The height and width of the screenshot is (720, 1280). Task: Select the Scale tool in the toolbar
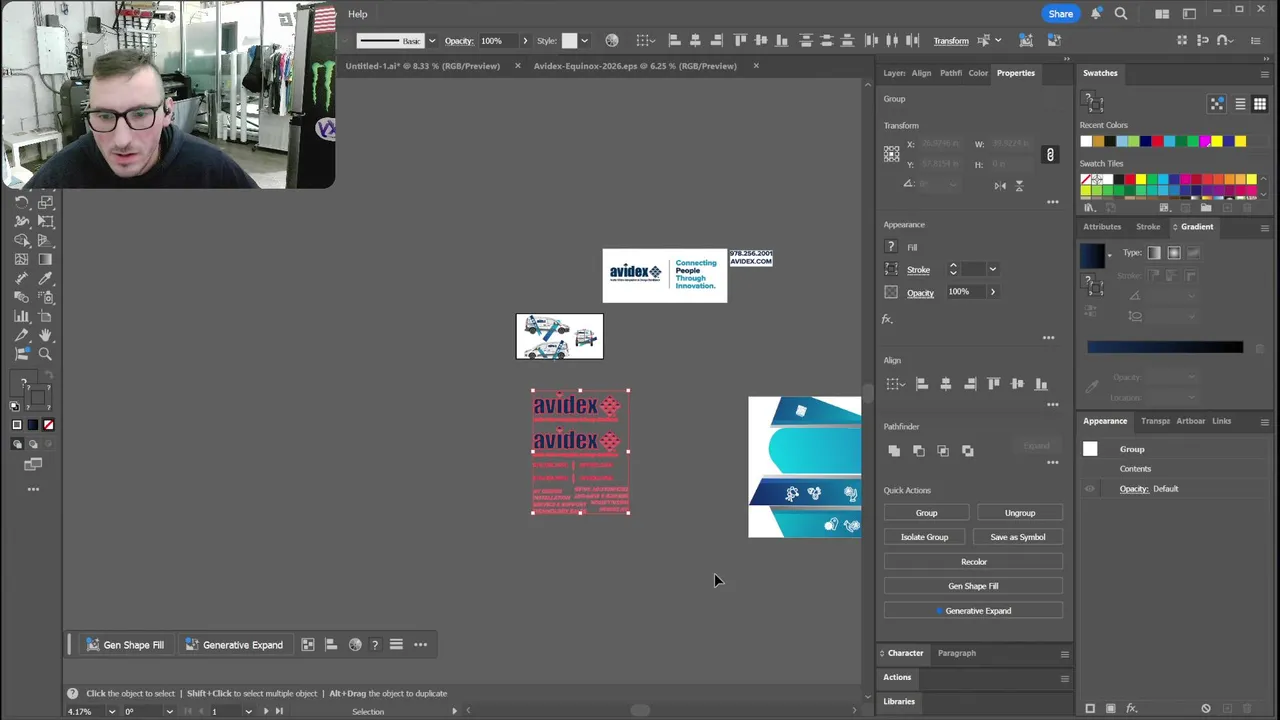coord(45,203)
